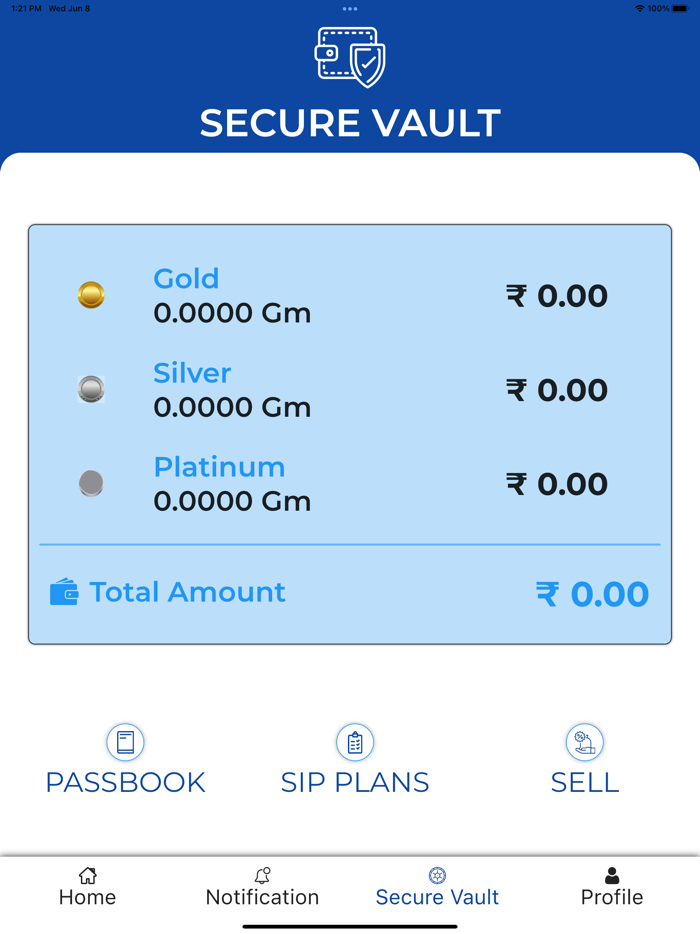Open the SIP Plans clipboard icon
Screen dimensions: 700x934
[x=355, y=743]
